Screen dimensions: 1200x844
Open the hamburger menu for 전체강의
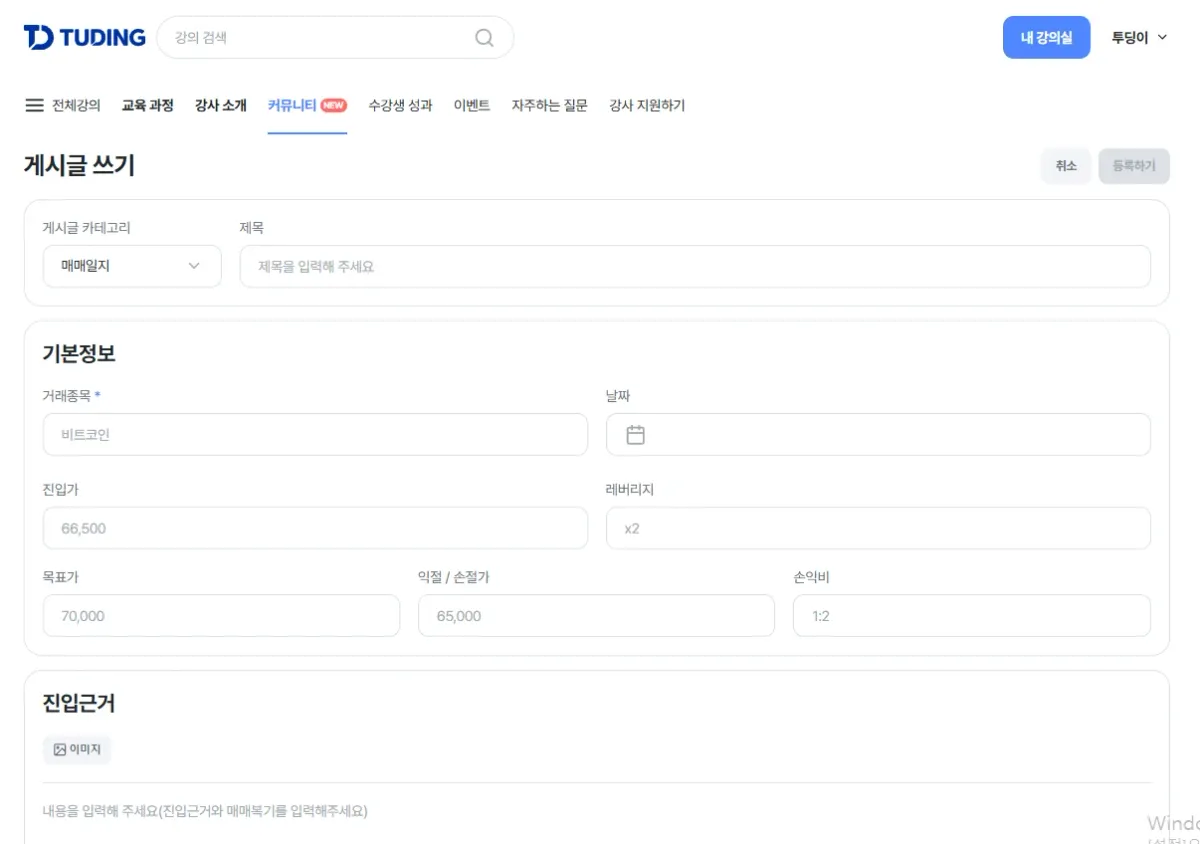coord(34,105)
